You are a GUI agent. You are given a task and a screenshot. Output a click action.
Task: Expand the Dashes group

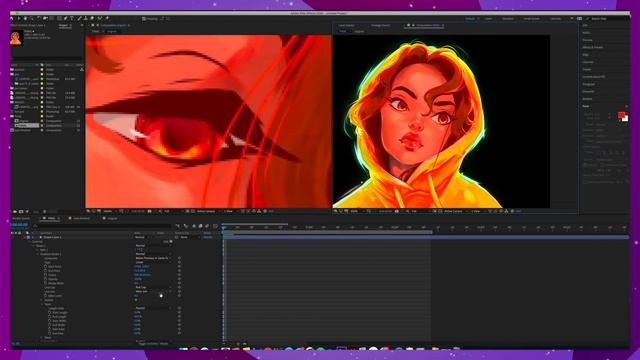pos(41,300)
